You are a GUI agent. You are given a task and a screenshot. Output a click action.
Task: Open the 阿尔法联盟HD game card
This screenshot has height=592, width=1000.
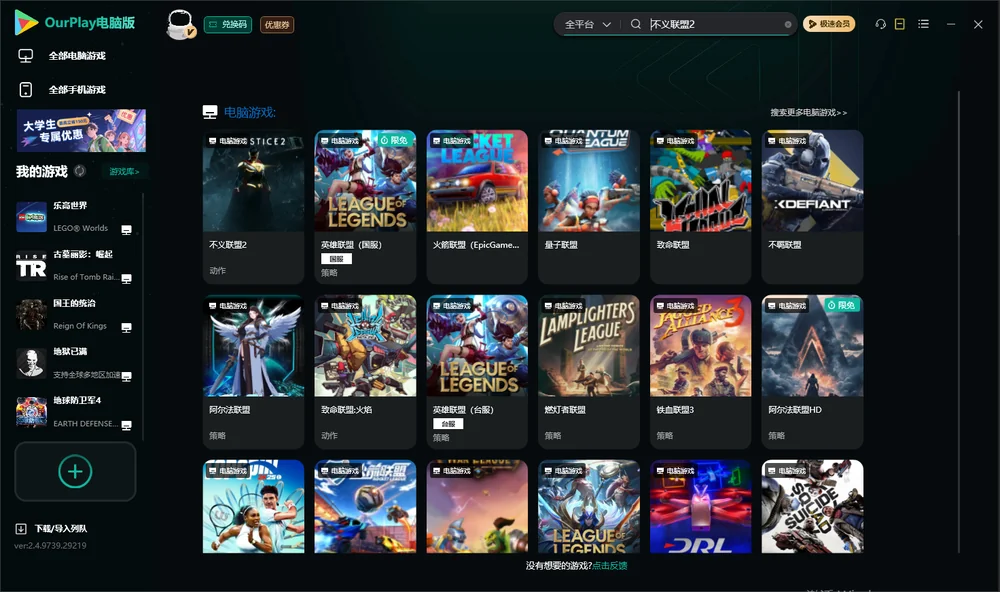[812, 372]
